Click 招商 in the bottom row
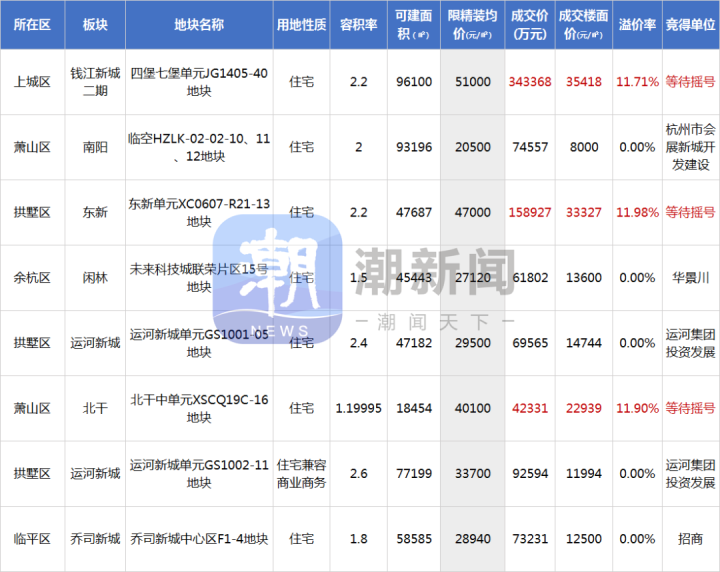This screenshot has width=720, height=572. click(690, 539)
